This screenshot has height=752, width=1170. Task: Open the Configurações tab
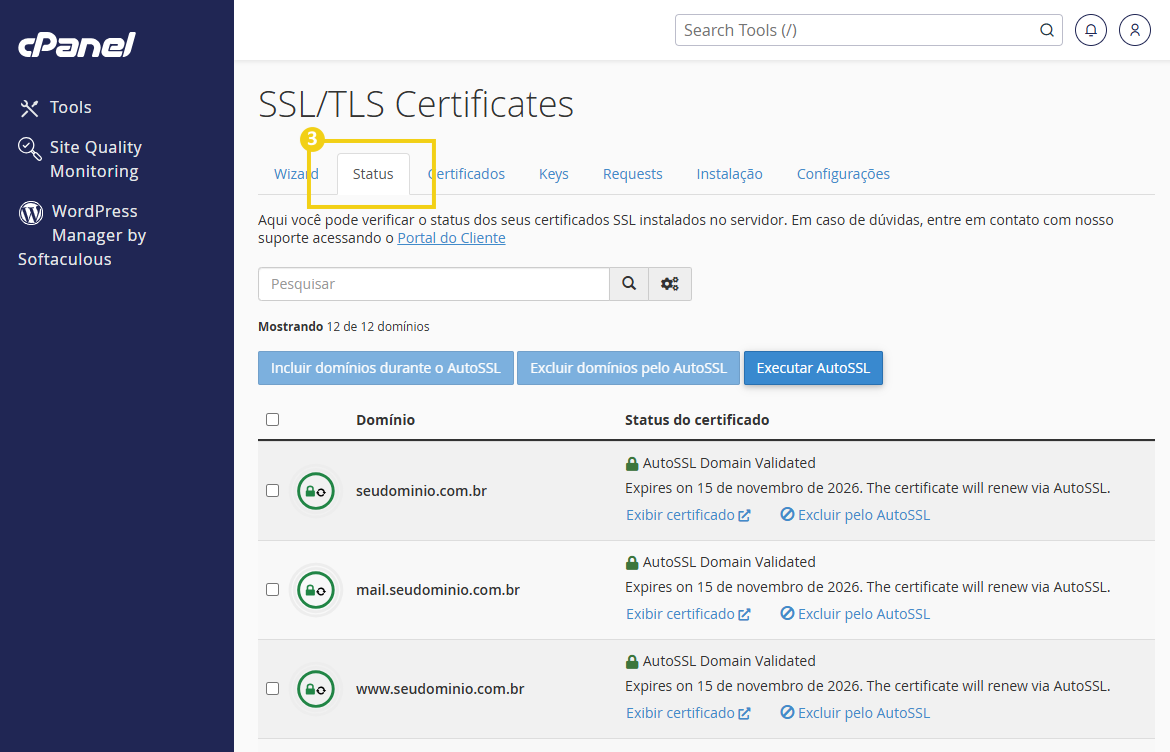point(843,174)
